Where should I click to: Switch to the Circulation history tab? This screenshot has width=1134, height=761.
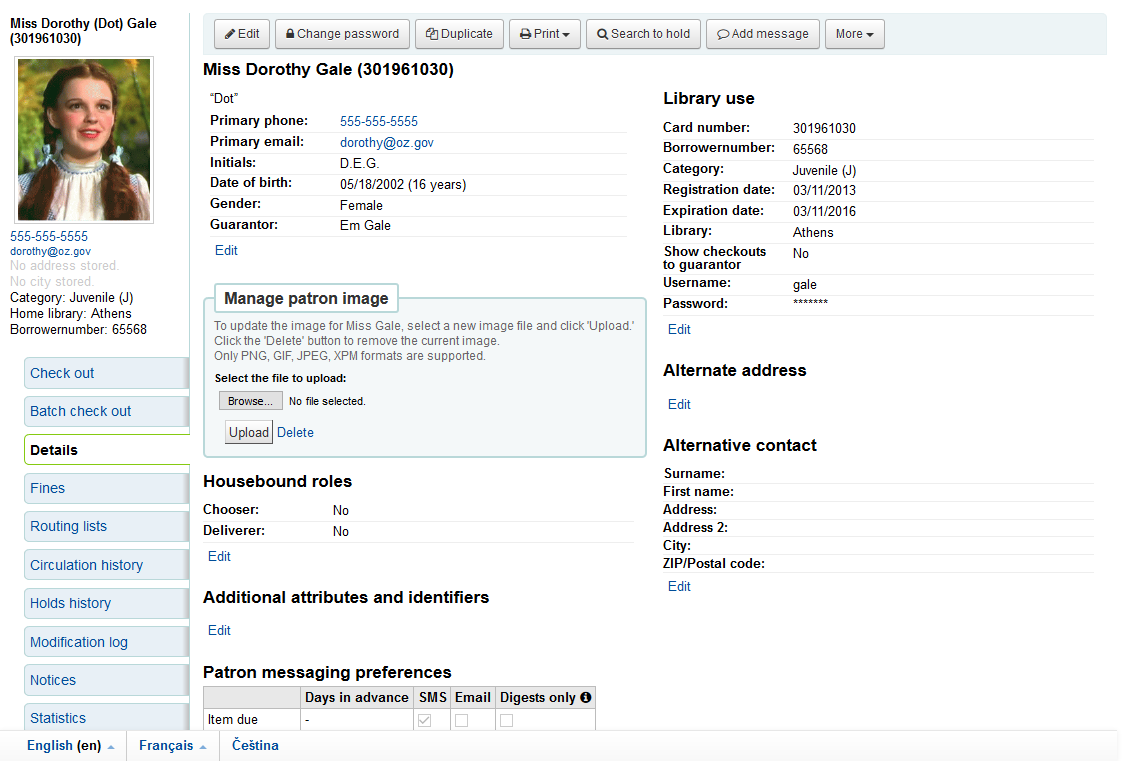(x=105, y=565)
